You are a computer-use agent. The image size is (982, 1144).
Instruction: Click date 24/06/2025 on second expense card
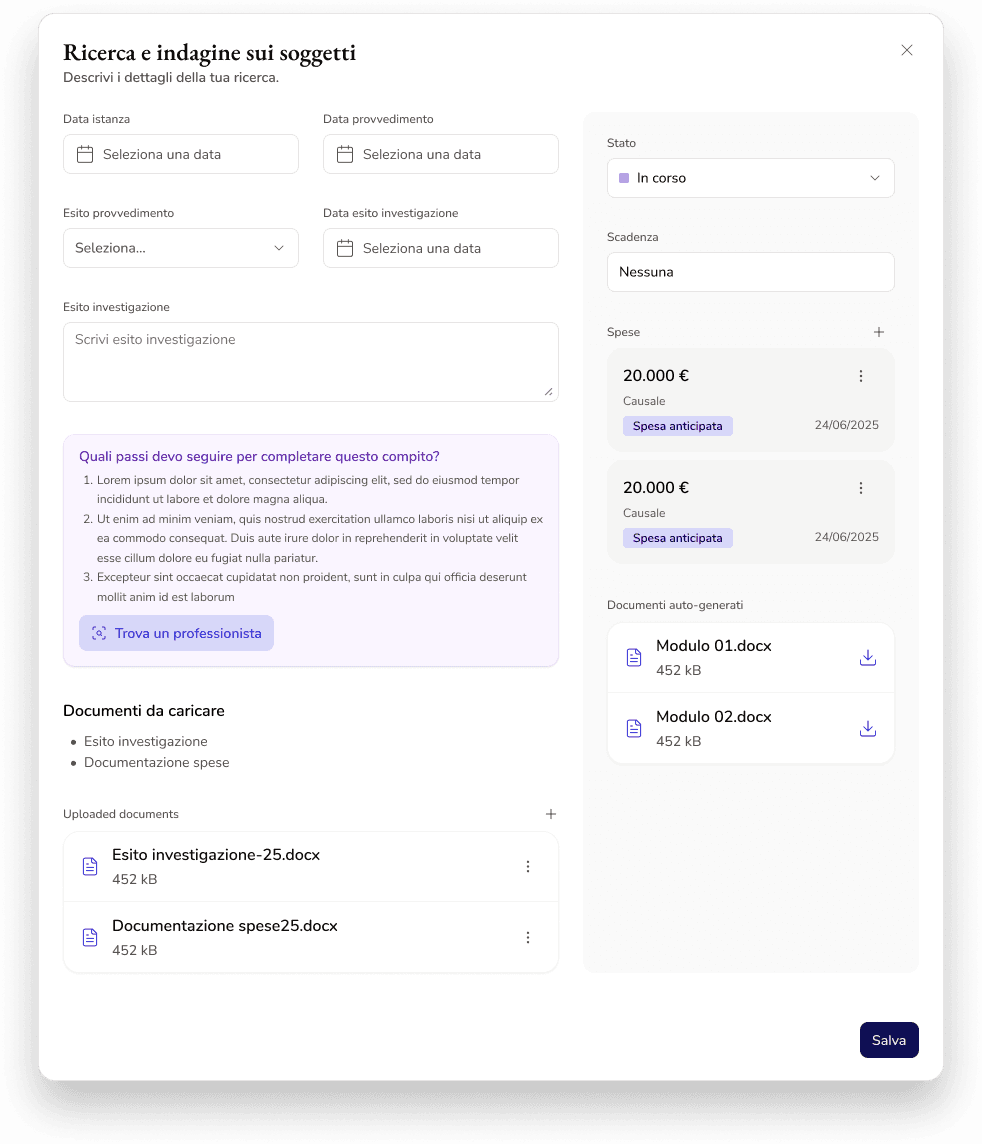pos(846,537)
